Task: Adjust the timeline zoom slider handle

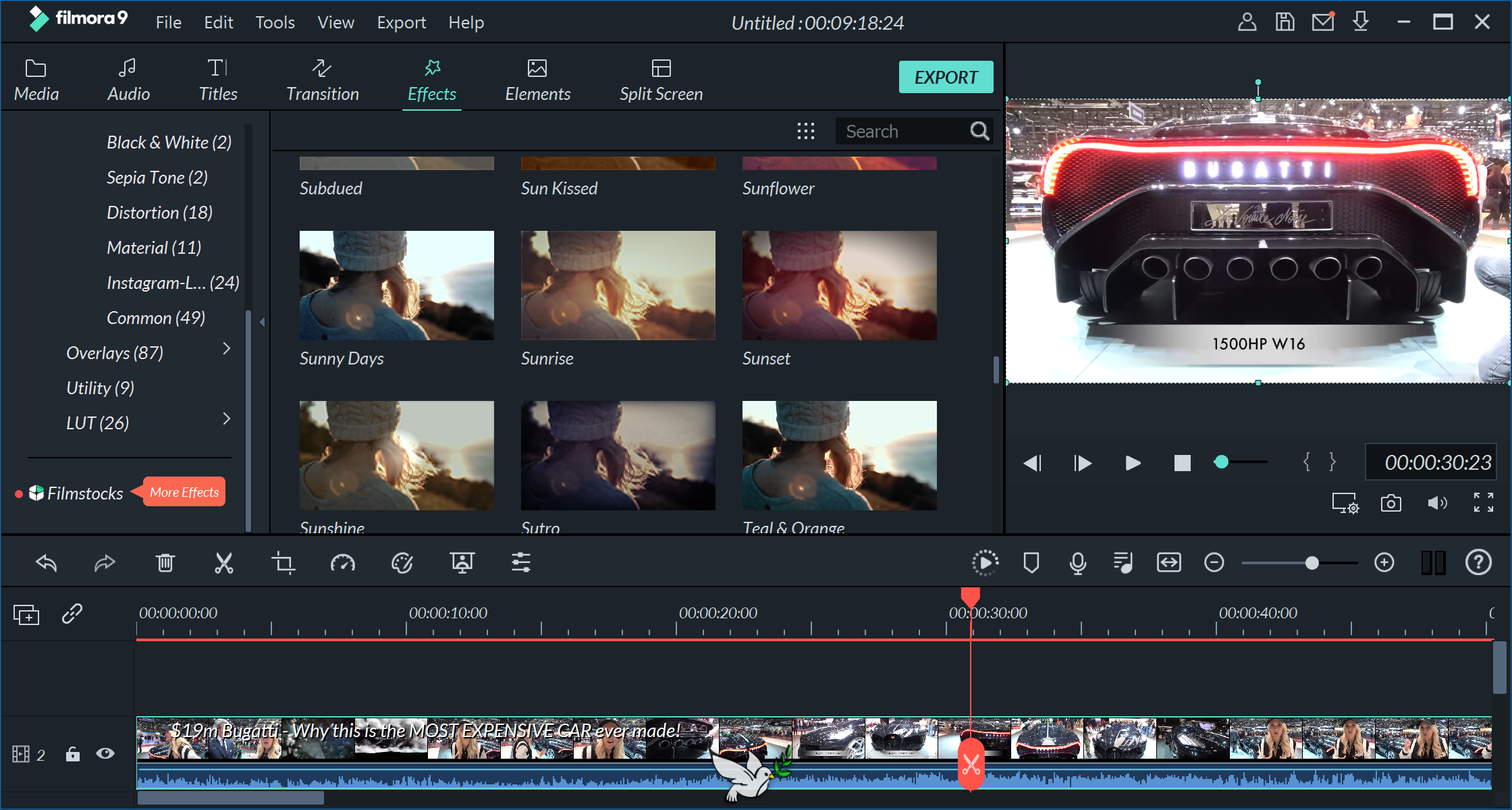Action: [x=1312, y=563]
